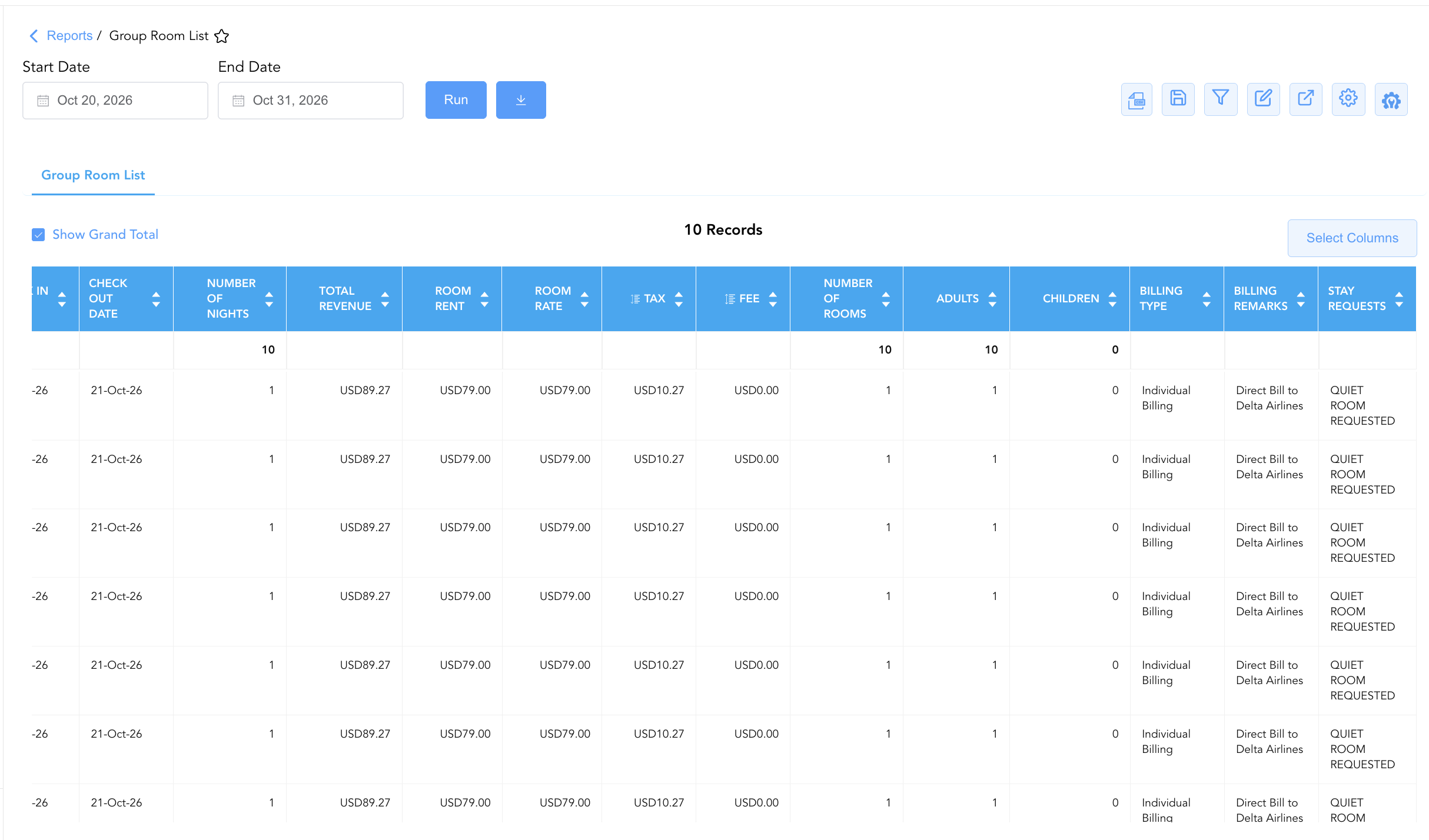Sort by Room Rate column
Viewport: 1429px width, 840px height.
(584, 299)
